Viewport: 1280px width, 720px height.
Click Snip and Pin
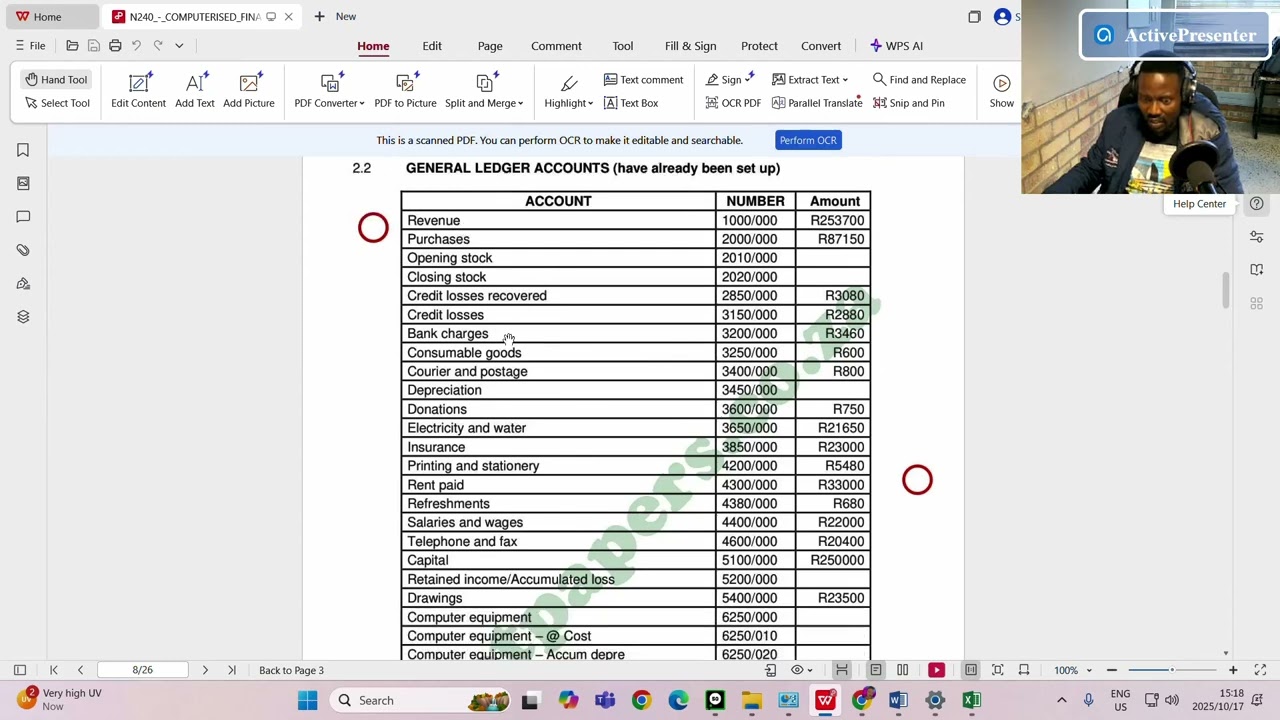click(x=908, y=103)
